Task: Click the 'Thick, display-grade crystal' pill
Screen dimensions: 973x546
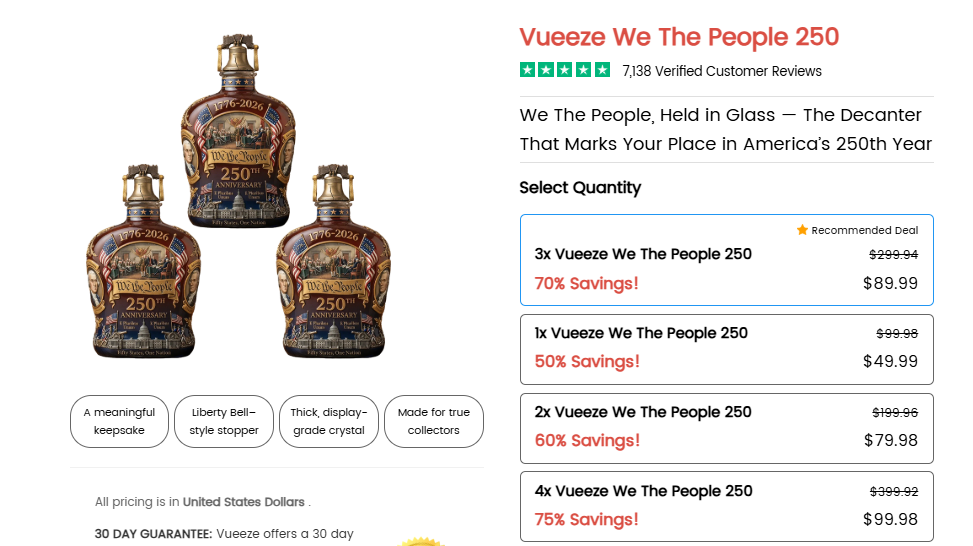Action: [x=329, y=421]
